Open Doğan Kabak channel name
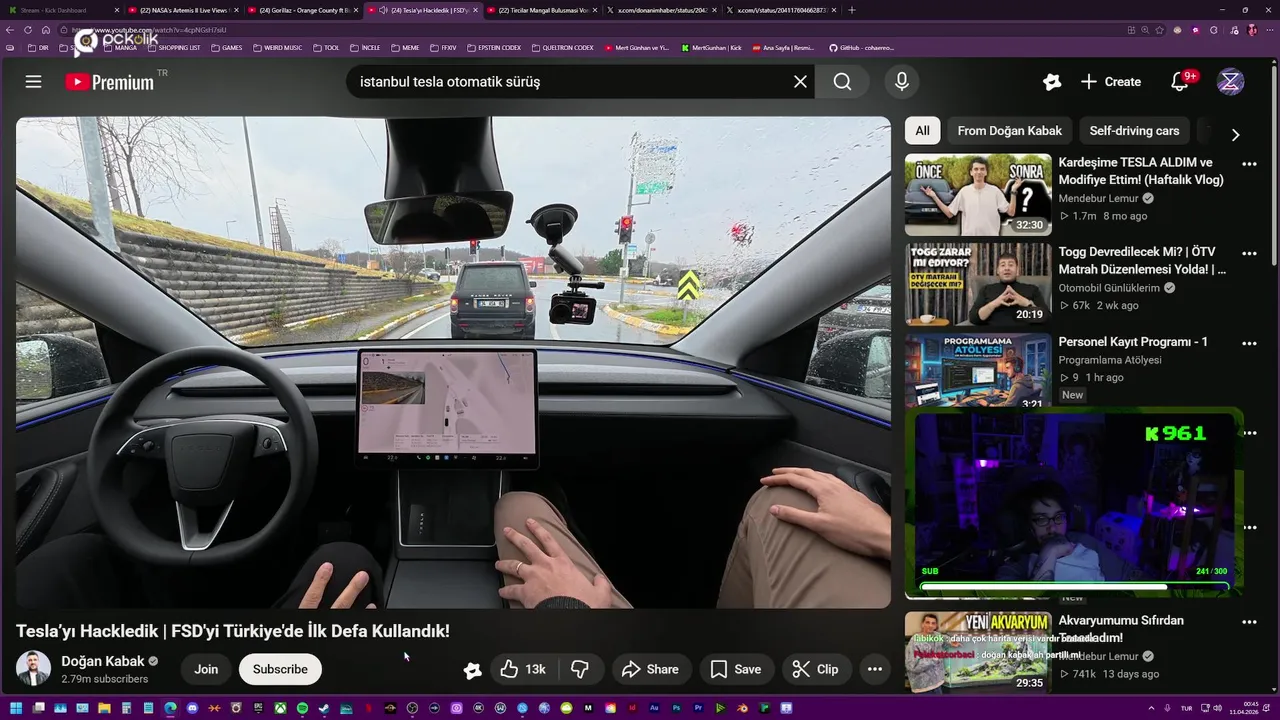The height and width of the screenshot is (720, 1280). [103, 661]
